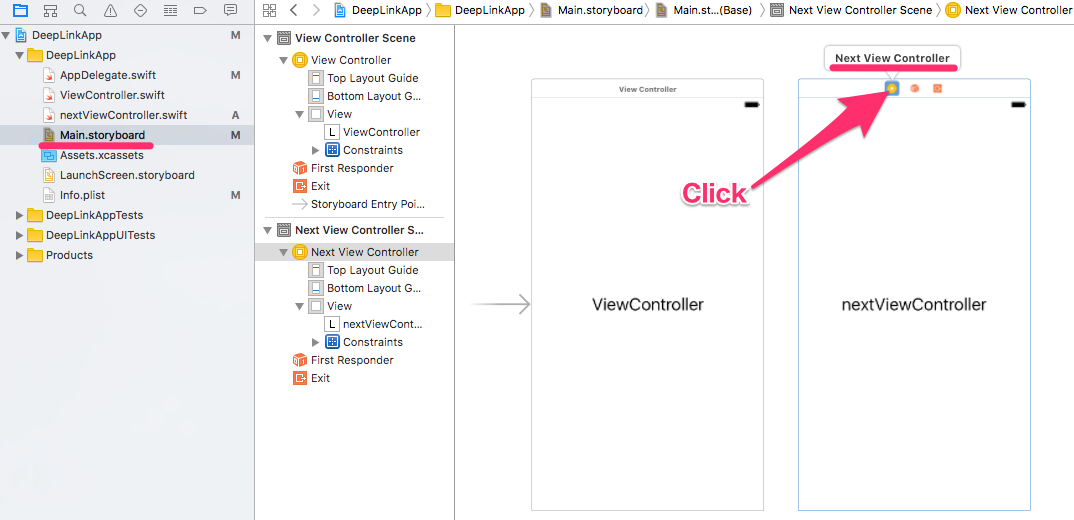The image size is (1074, 520).
Task: Expand Constraints under View Controller's View
Action: click(316, 150)
